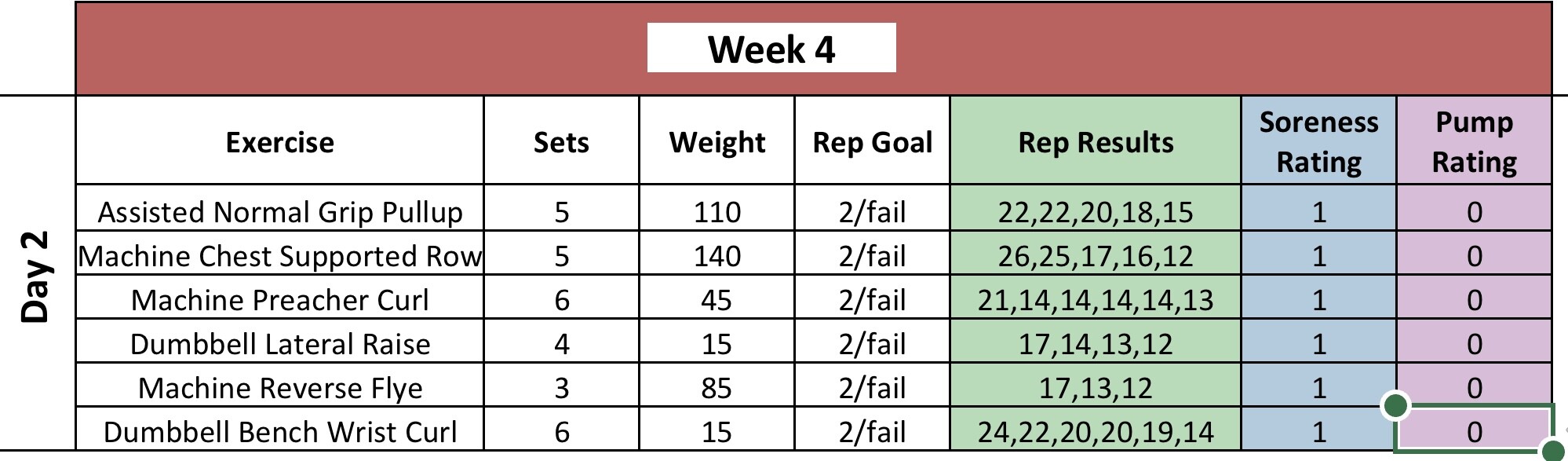Select the Day 2 row label
This screenshot has height=461, width=1568.
35,276
